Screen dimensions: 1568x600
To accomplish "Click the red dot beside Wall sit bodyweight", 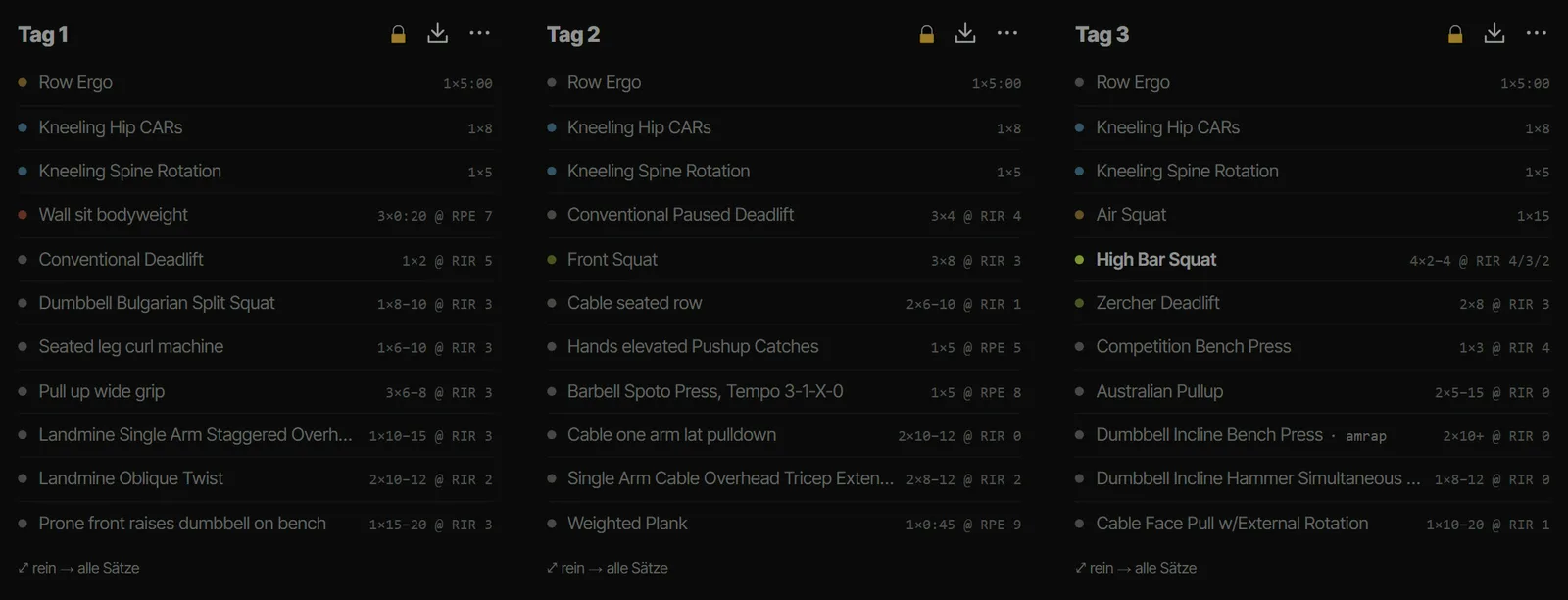I will [23, 215].
